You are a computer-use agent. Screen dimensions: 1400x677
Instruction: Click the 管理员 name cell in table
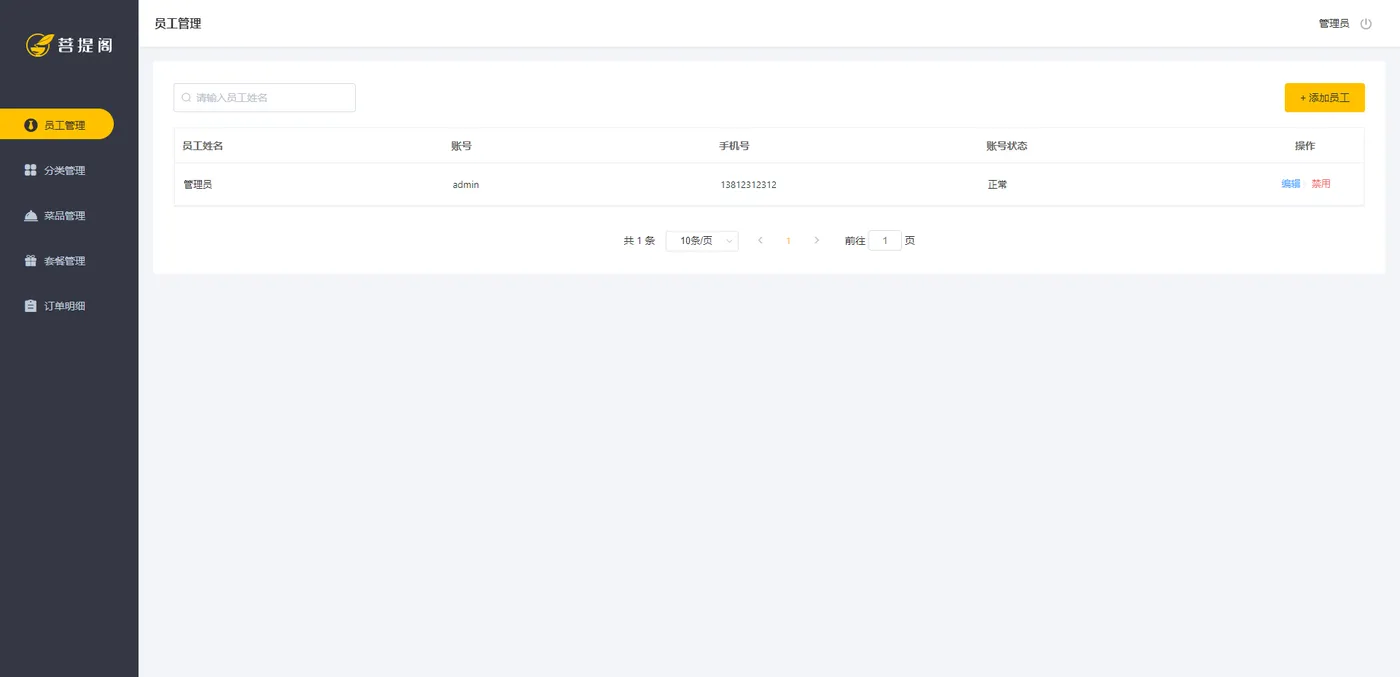(x=198, y=185)
